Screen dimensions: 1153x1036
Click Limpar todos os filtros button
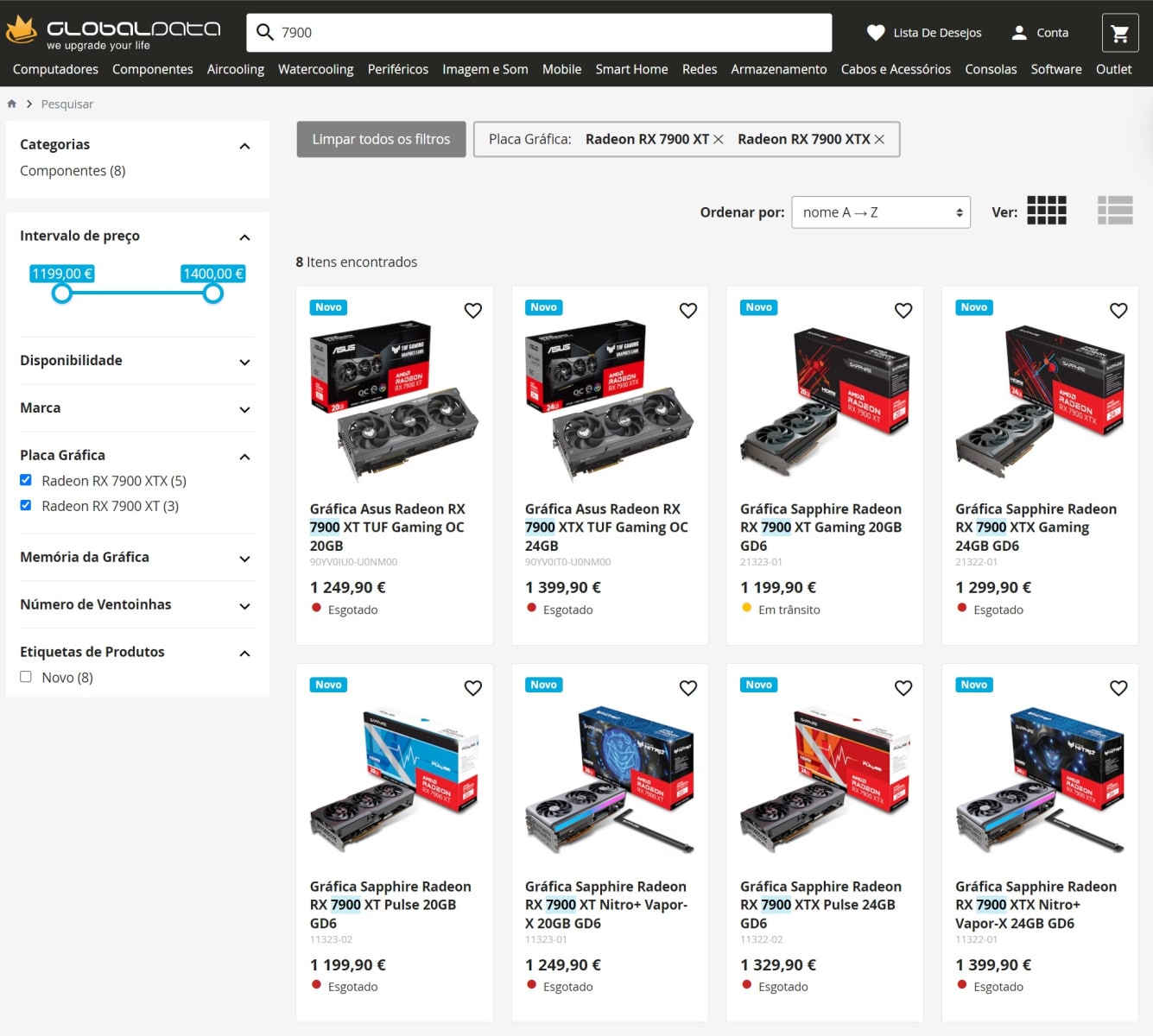pos(381,139)
